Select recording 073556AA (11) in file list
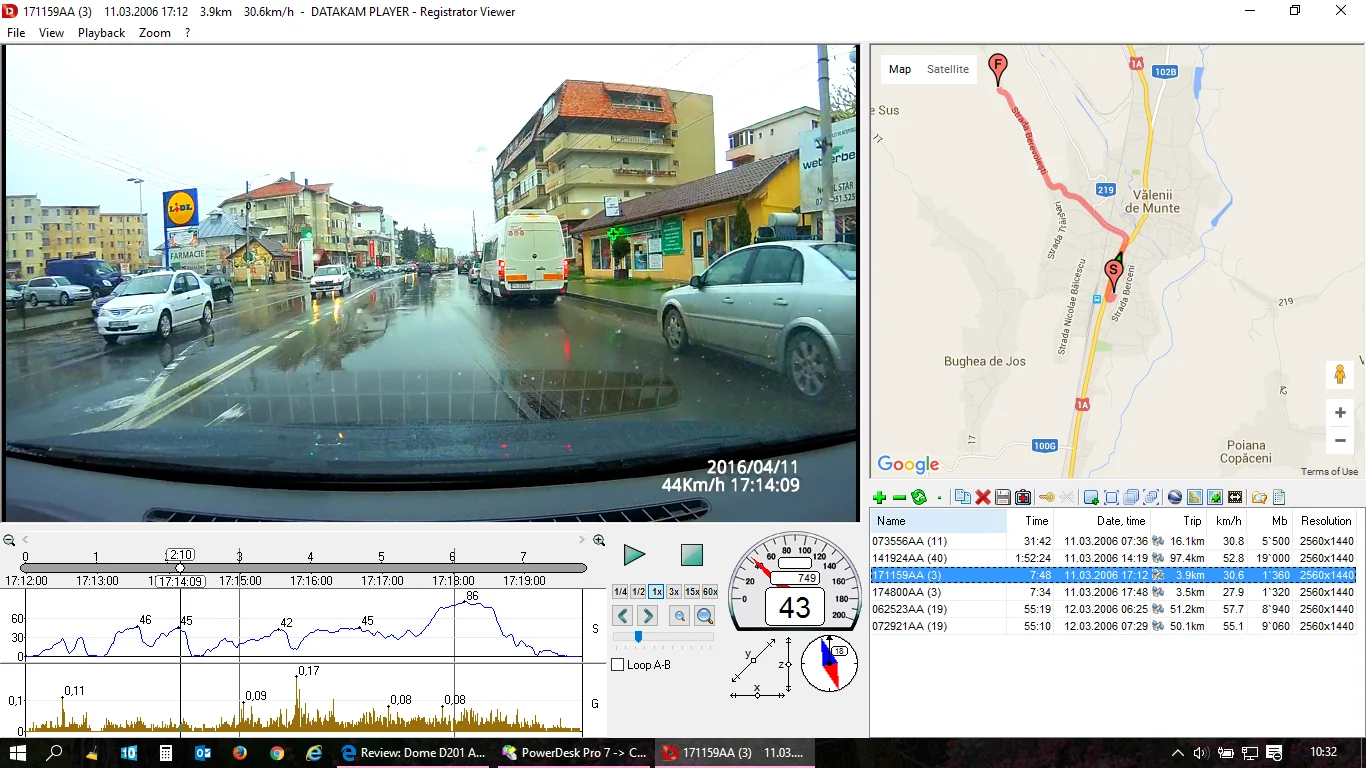 (x=1113, y=541)
